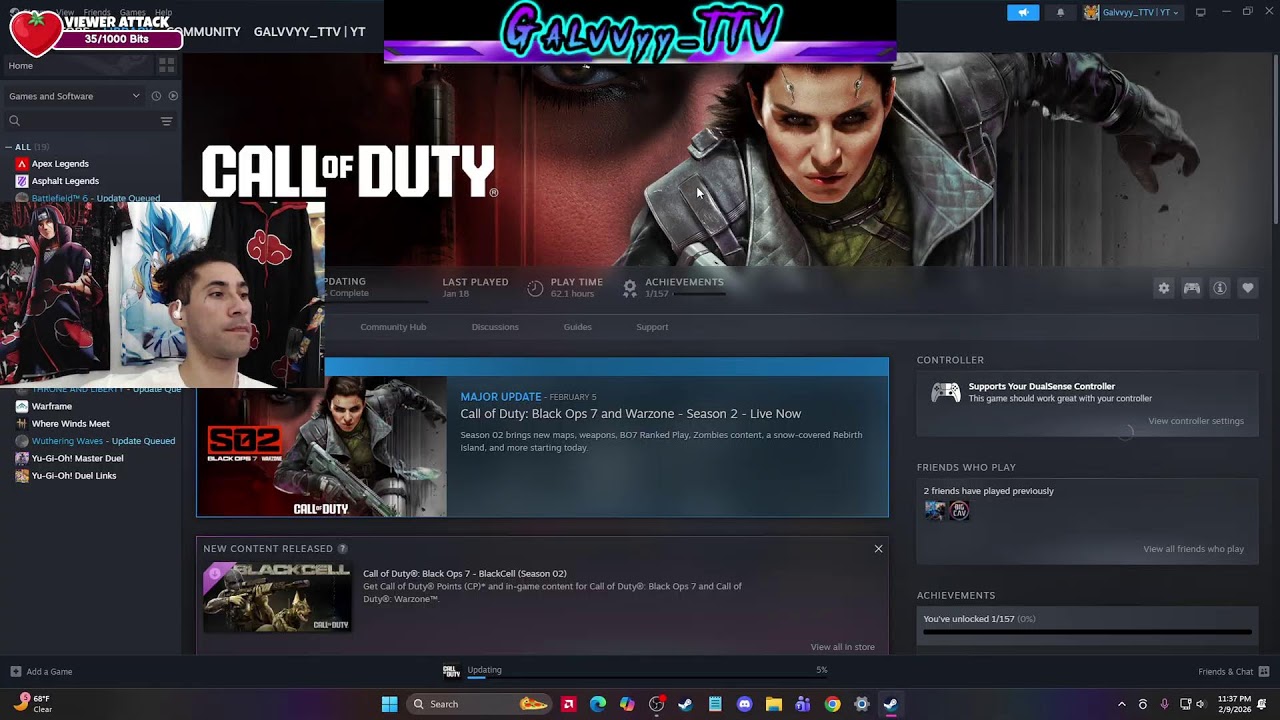Open the Achievements star icon stat

click(x=630, y=288)
